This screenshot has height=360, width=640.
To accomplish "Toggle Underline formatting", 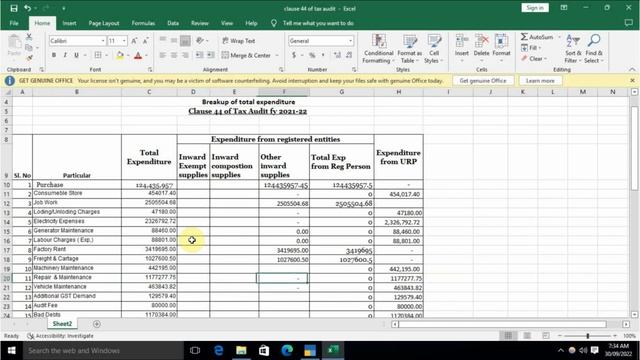I will (x=76, y=55).
